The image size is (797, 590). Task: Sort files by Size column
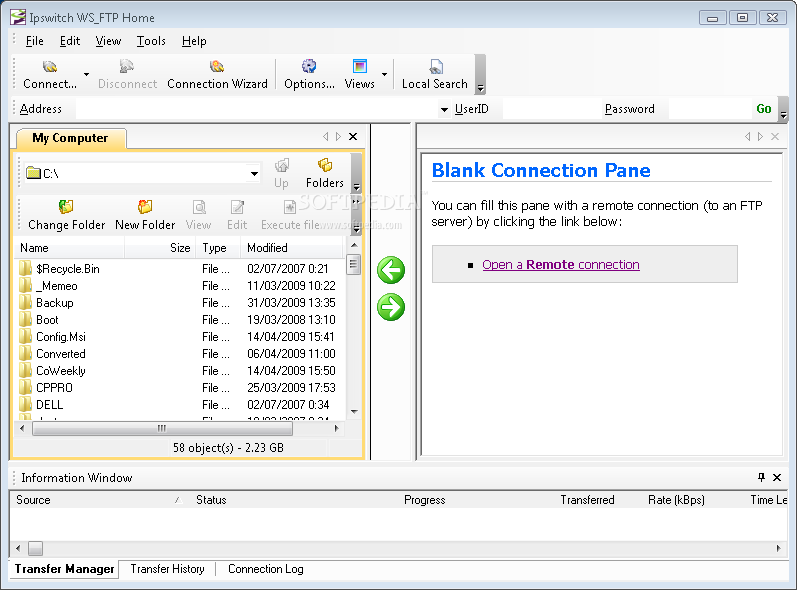pos(161,248)
